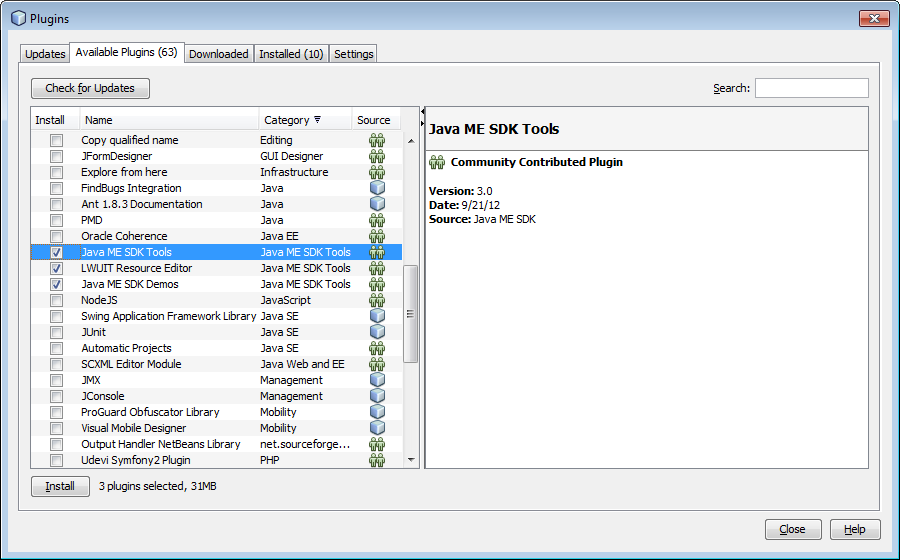Check the JUnit install checkbox

point(56,332)
